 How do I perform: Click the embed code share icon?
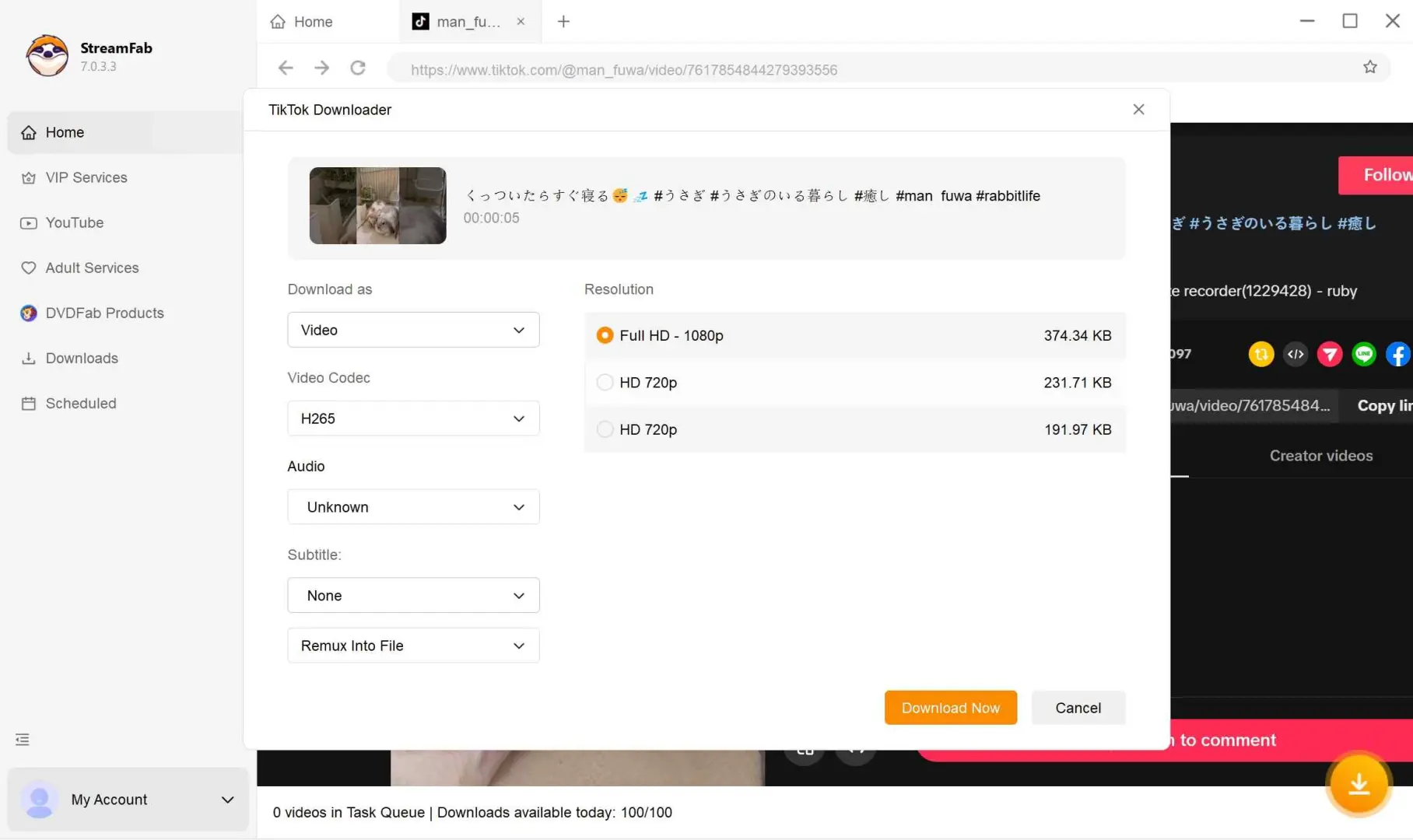[x=1296, y=354]
